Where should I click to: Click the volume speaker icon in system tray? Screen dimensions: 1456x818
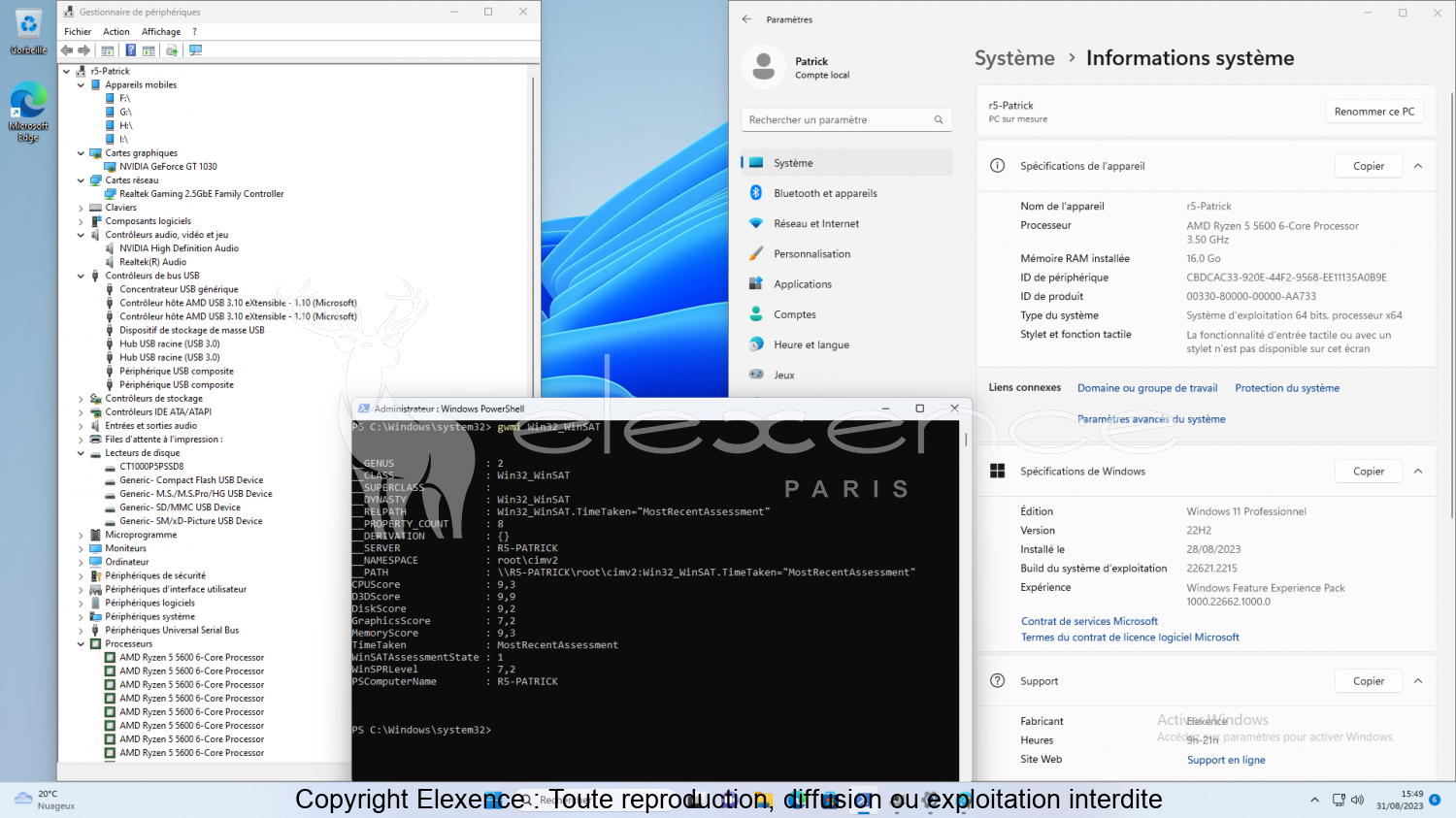click(1357, 801)
